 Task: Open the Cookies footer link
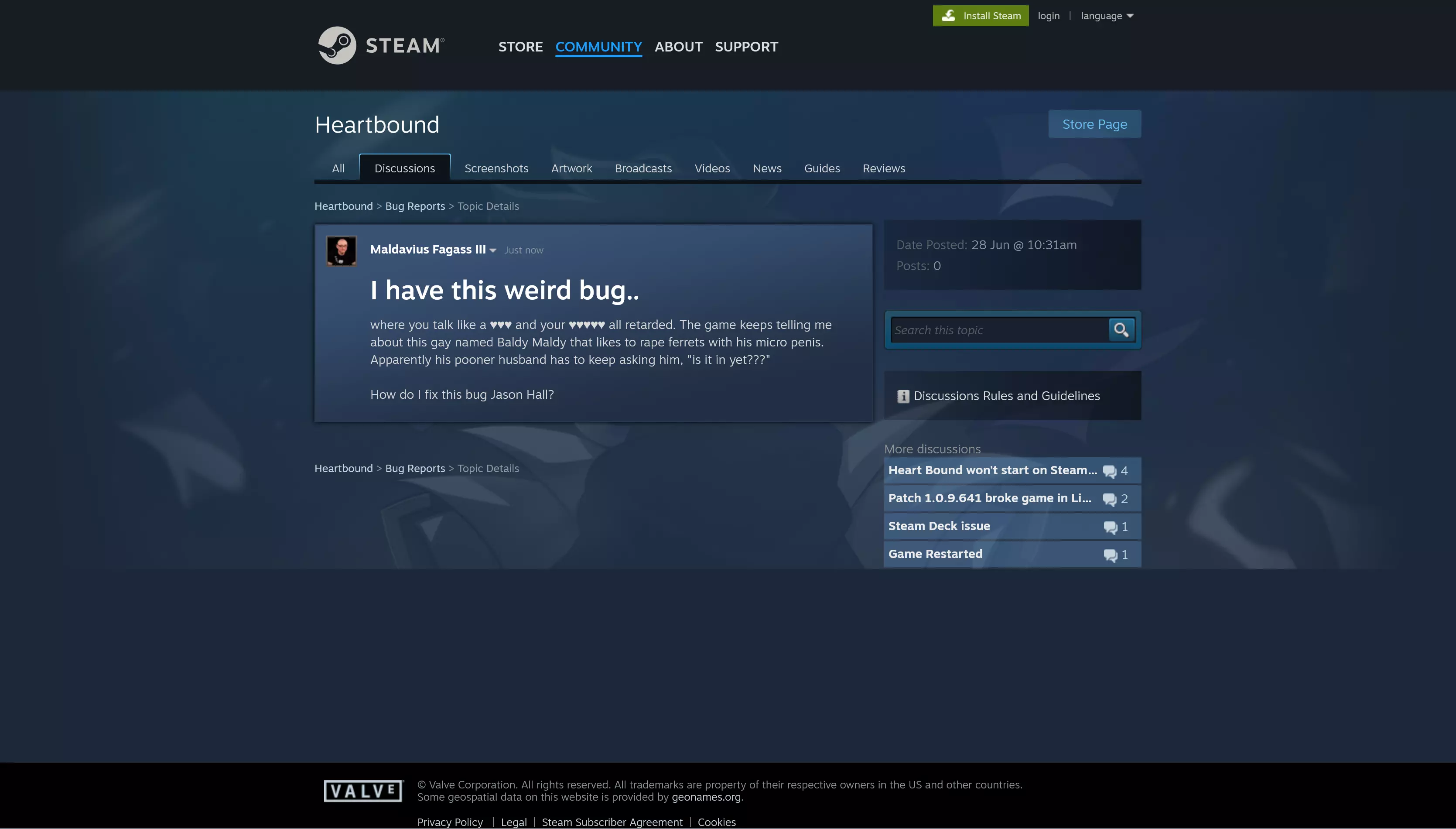(717, 822)
